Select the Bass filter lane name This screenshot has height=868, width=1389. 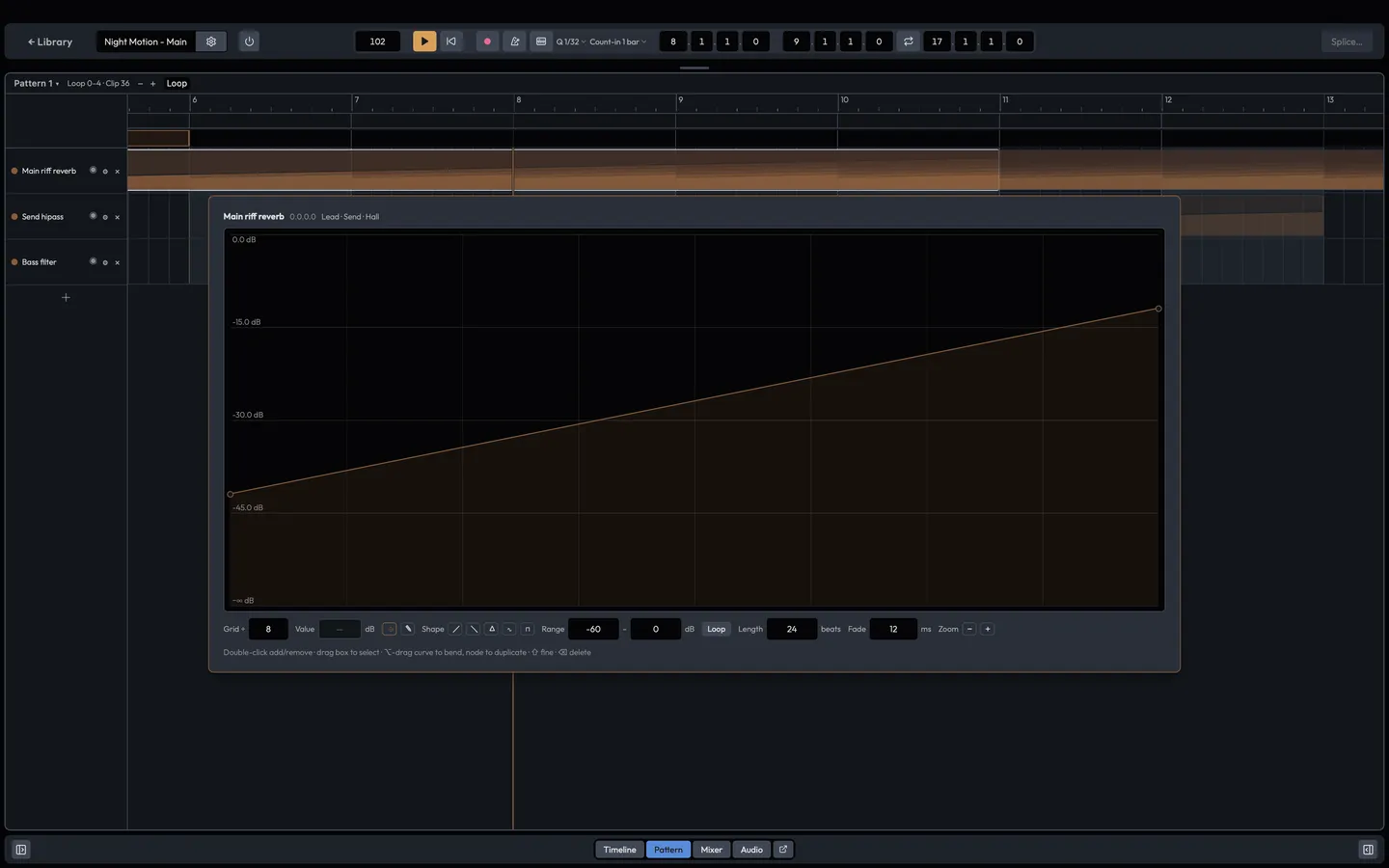point(40,261)
